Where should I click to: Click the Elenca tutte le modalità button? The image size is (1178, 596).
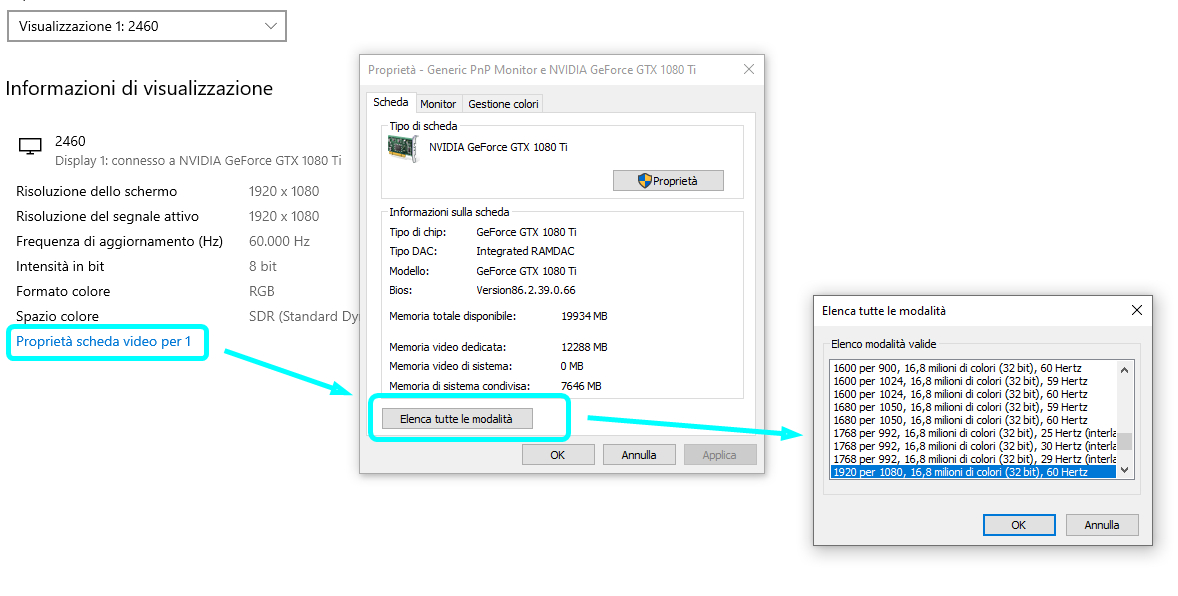(457, 419)
